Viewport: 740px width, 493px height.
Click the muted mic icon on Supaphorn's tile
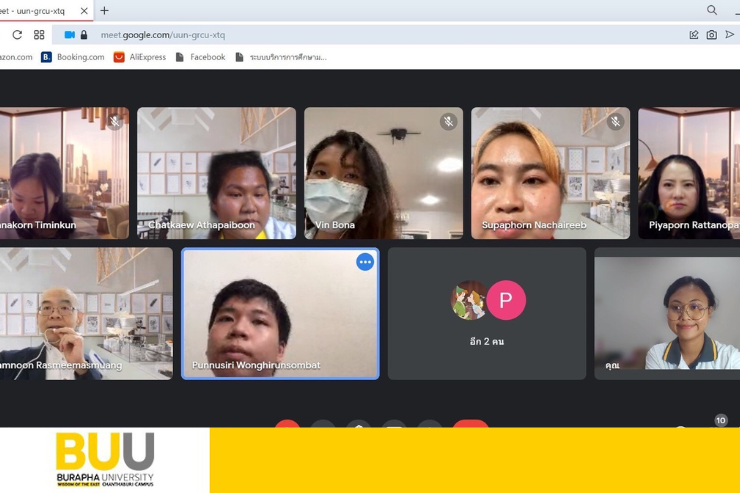coord(615,122)
